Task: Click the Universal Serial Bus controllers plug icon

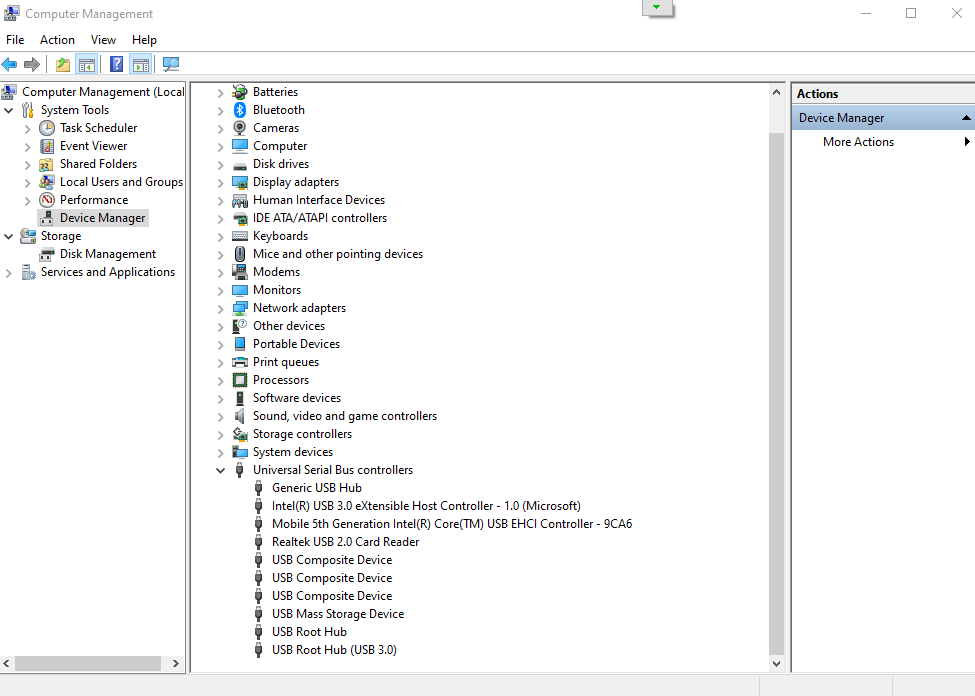Action: 240,470
